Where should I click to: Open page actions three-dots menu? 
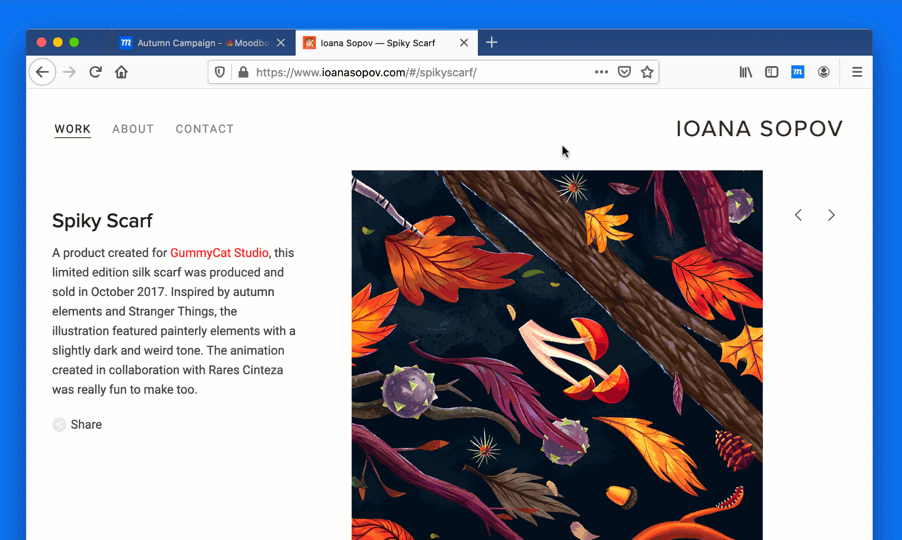pos(601,72)
